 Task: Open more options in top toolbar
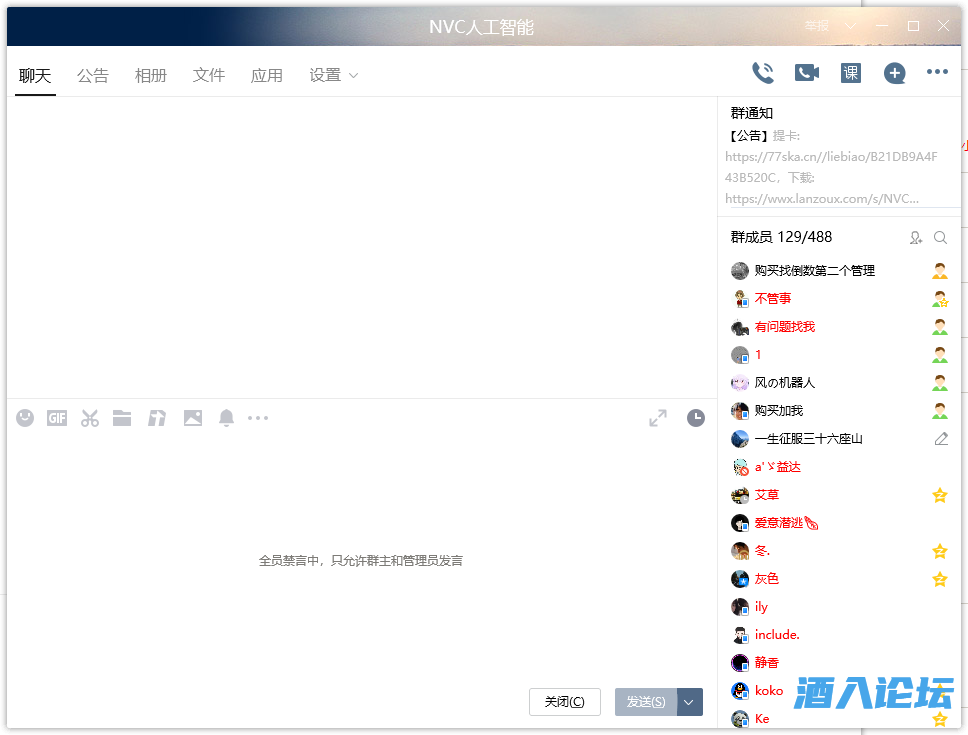pyautogui.click(x=937, y=72)
